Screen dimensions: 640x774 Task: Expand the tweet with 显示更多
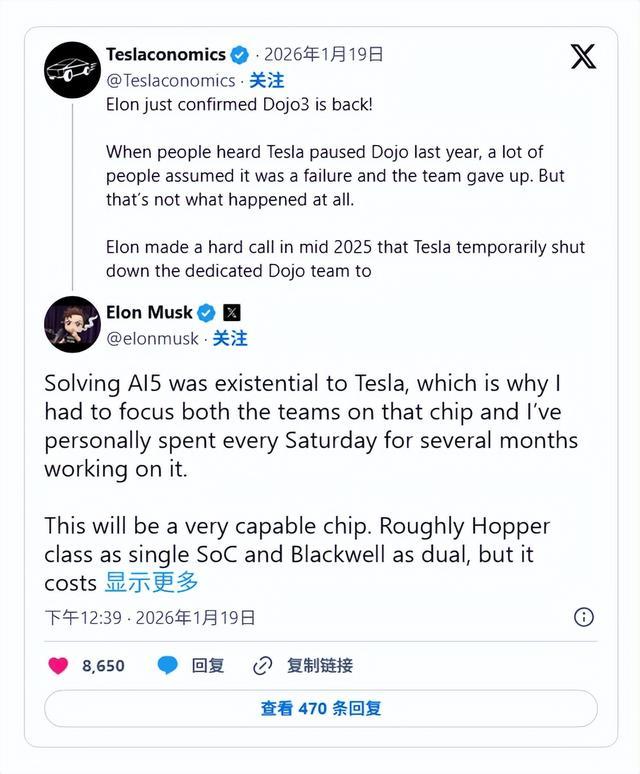coord(151,582)
